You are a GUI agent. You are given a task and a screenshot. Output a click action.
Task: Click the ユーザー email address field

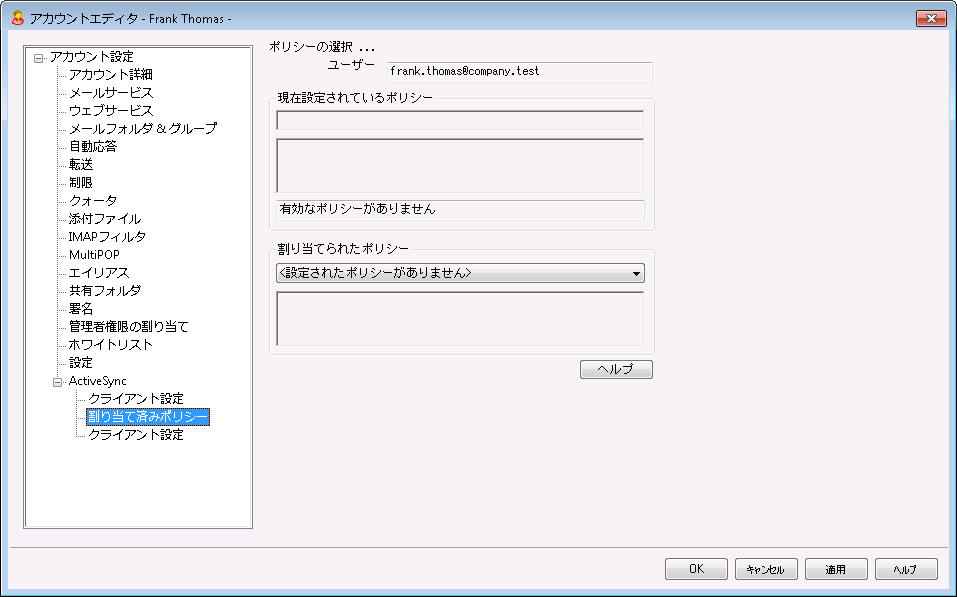click(518, 72)
